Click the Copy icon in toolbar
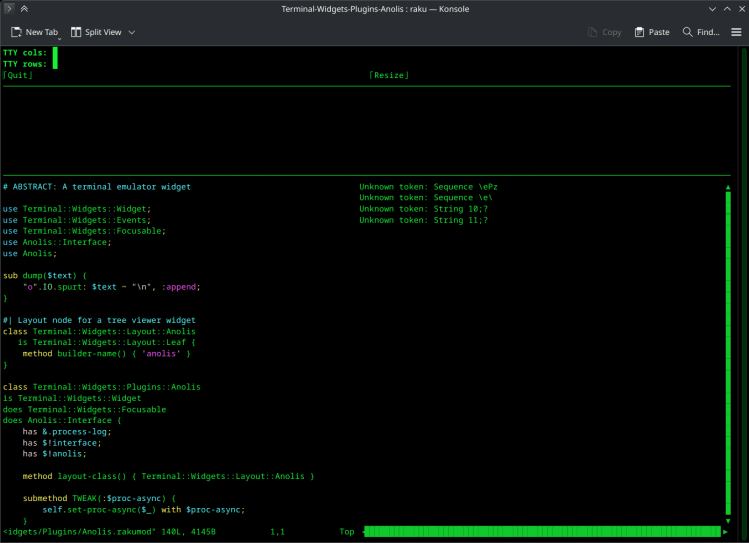Viewport: 749px width, 543px height. [x=591, y=32]
